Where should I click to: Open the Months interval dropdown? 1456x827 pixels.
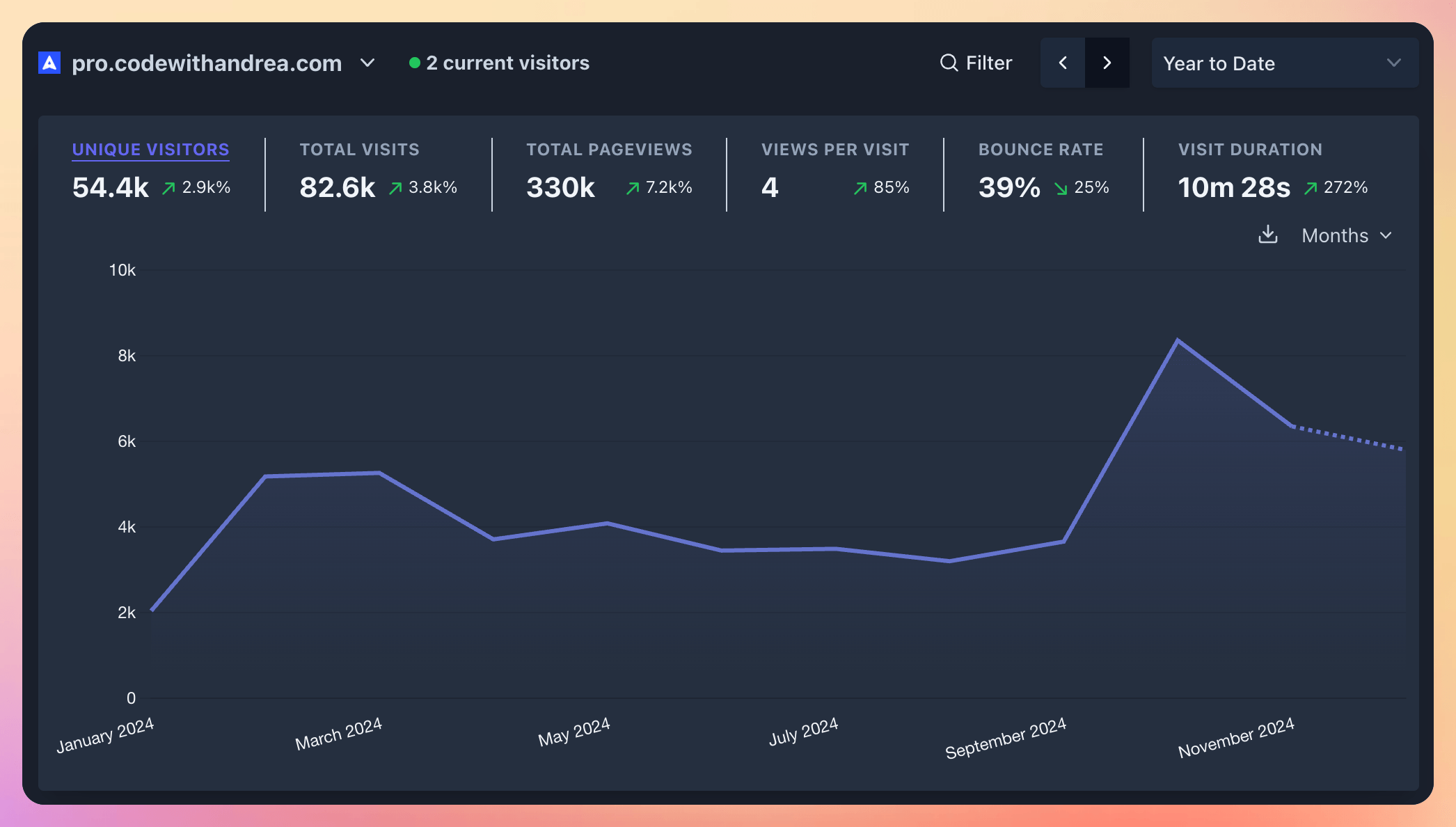tap(1345, 235)
